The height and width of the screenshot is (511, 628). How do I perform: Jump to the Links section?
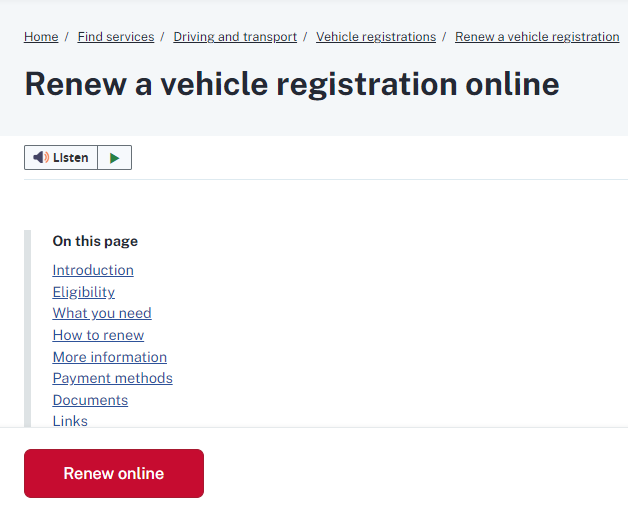tap(70, 421)
